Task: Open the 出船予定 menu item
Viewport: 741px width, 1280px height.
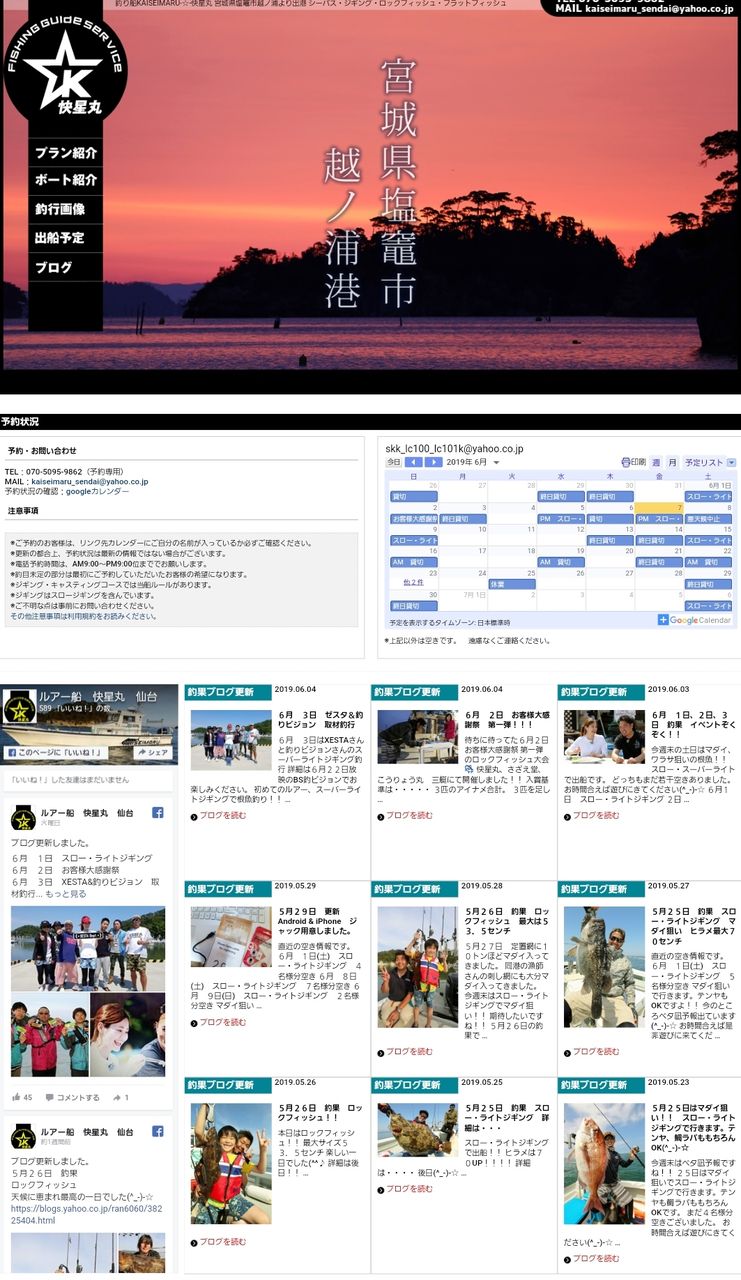Action: [65, 238]
